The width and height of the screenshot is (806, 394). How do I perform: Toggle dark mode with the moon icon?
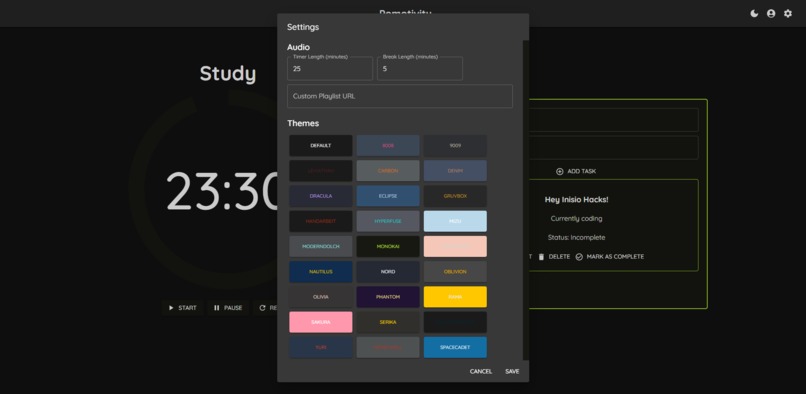pyautogui.click(x=754, y=14)
